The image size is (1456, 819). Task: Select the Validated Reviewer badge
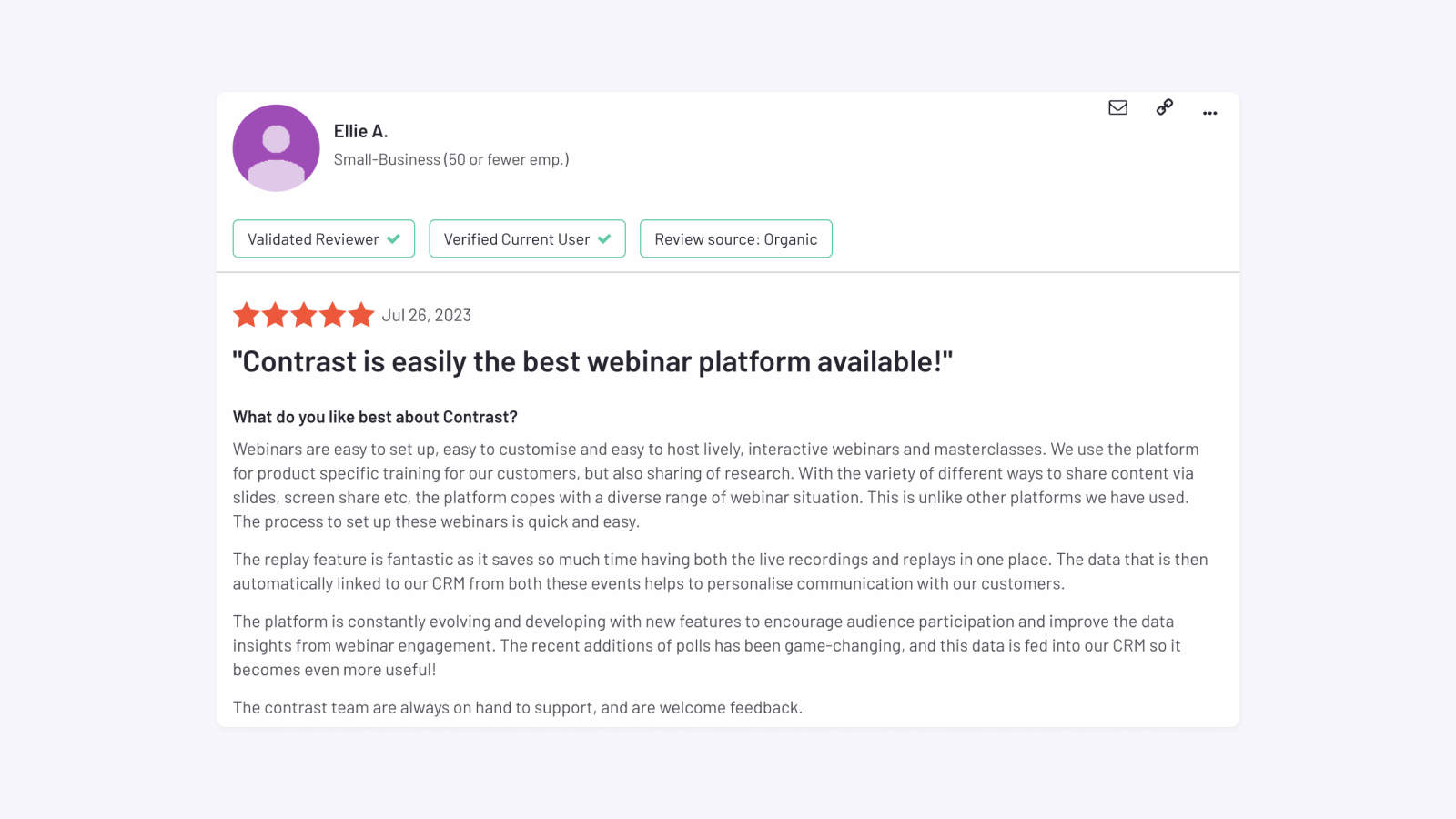pyautogui.click(x=323, y=238)
